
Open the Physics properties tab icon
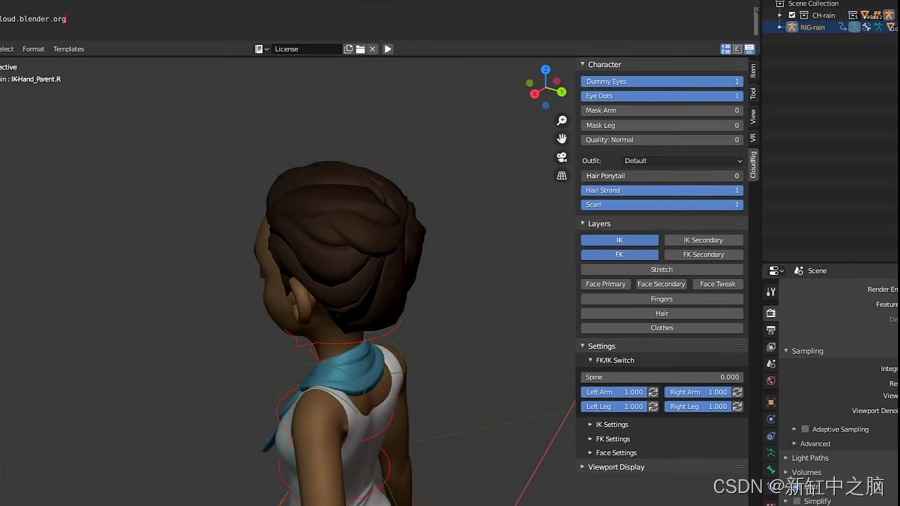click(x=771, y=419)
